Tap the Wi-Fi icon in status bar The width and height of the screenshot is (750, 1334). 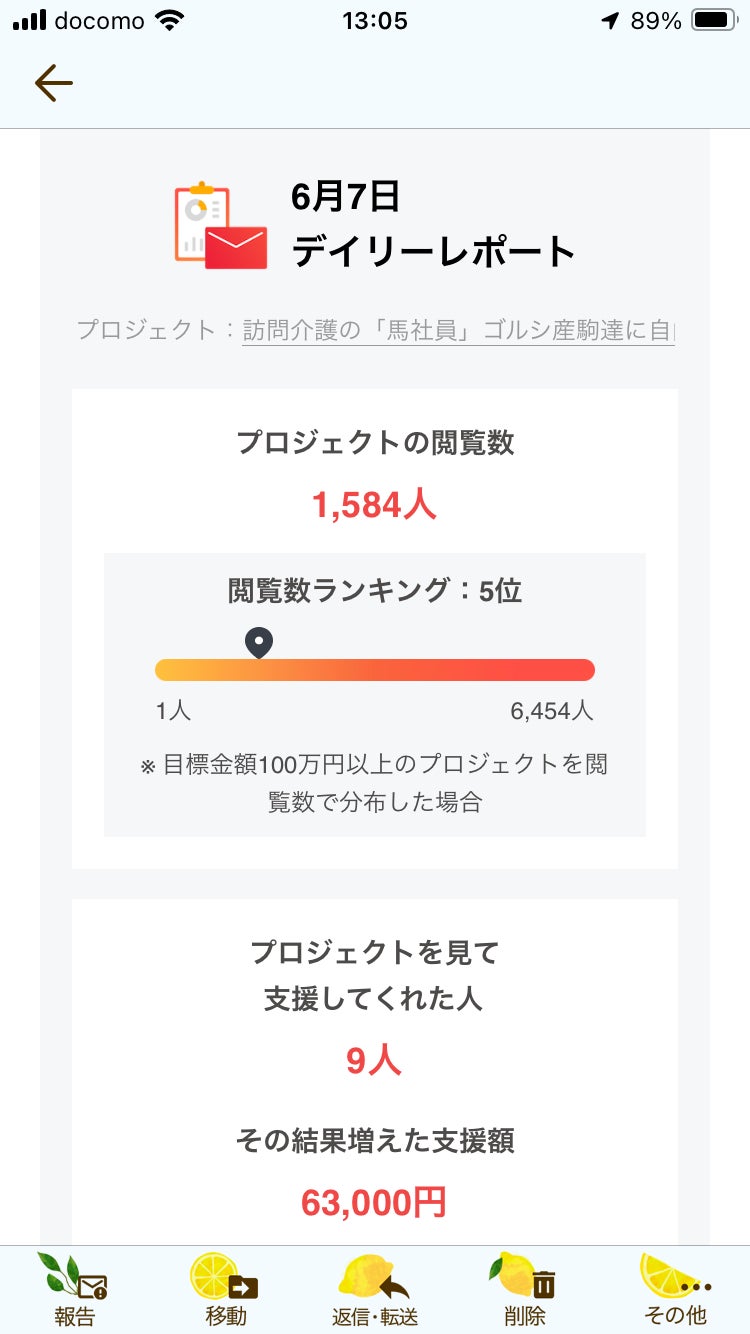click(171, 20)
